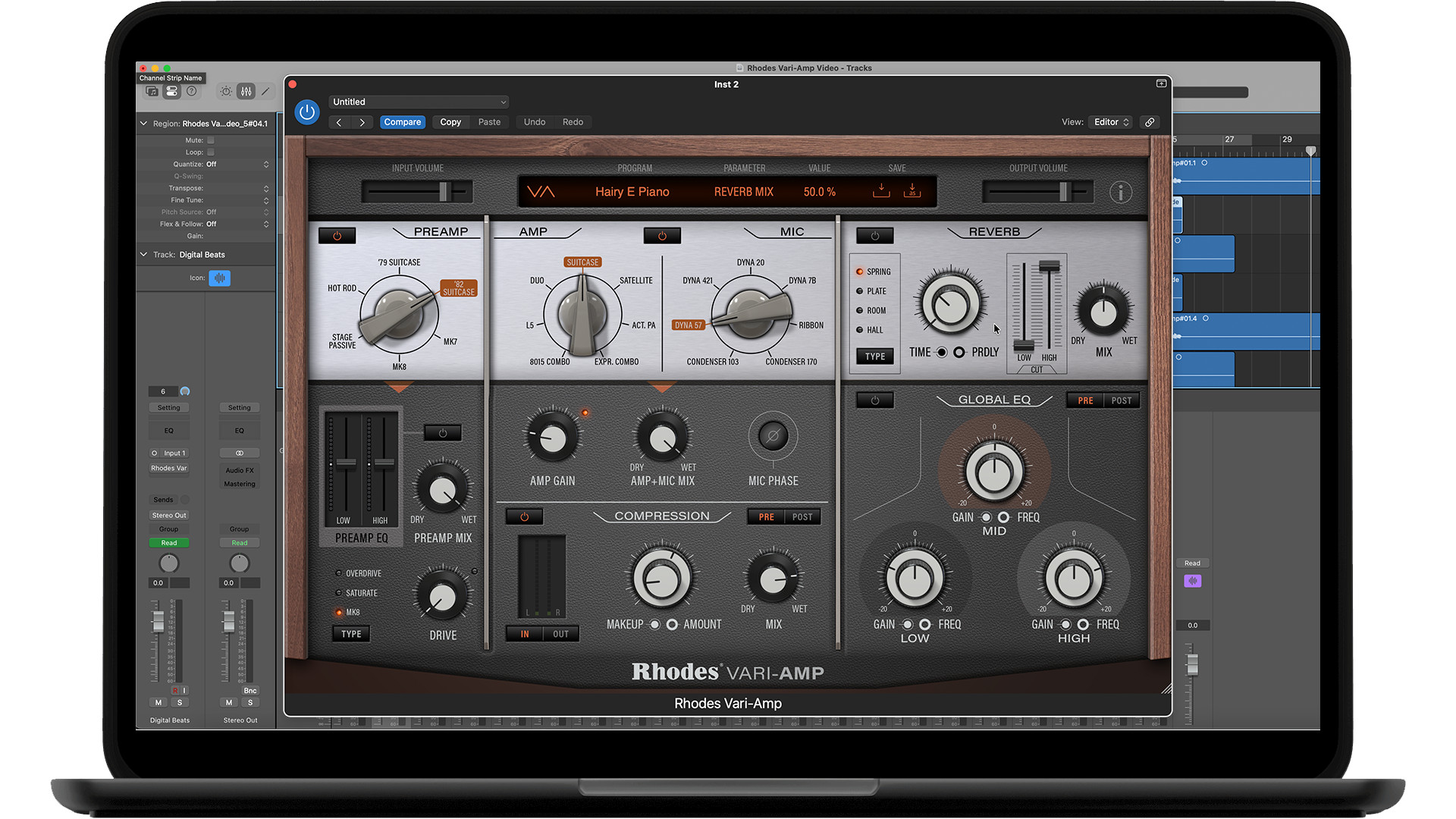Click the Compare button

[402, 122]
